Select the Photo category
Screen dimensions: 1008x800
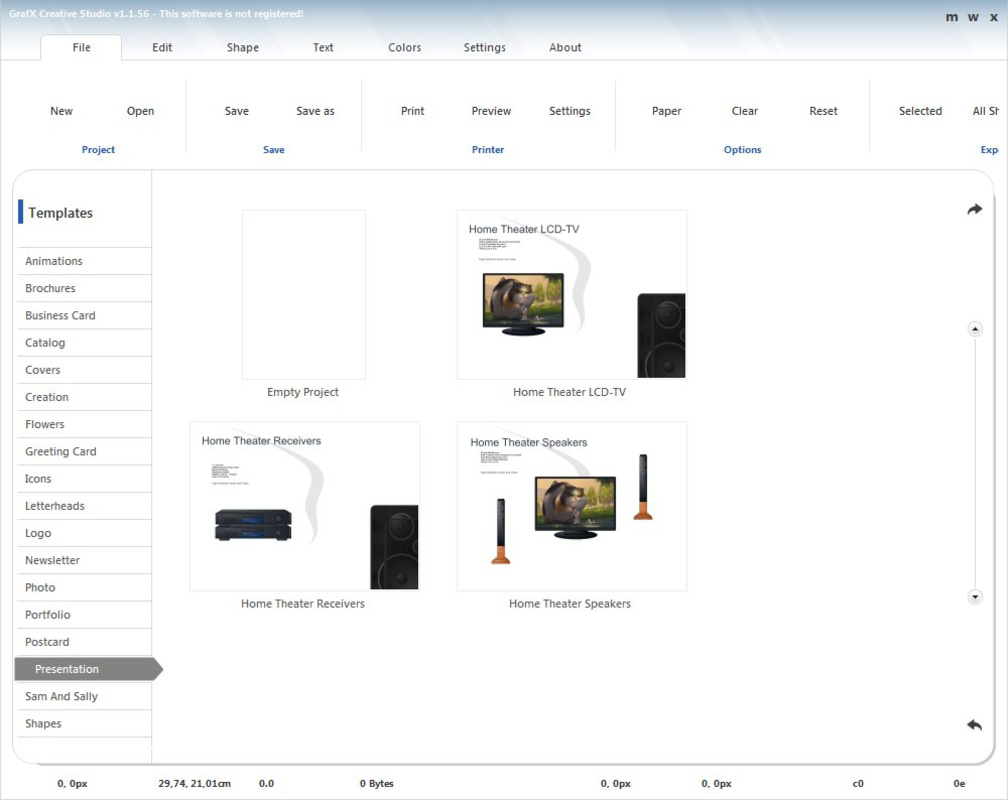84,588
